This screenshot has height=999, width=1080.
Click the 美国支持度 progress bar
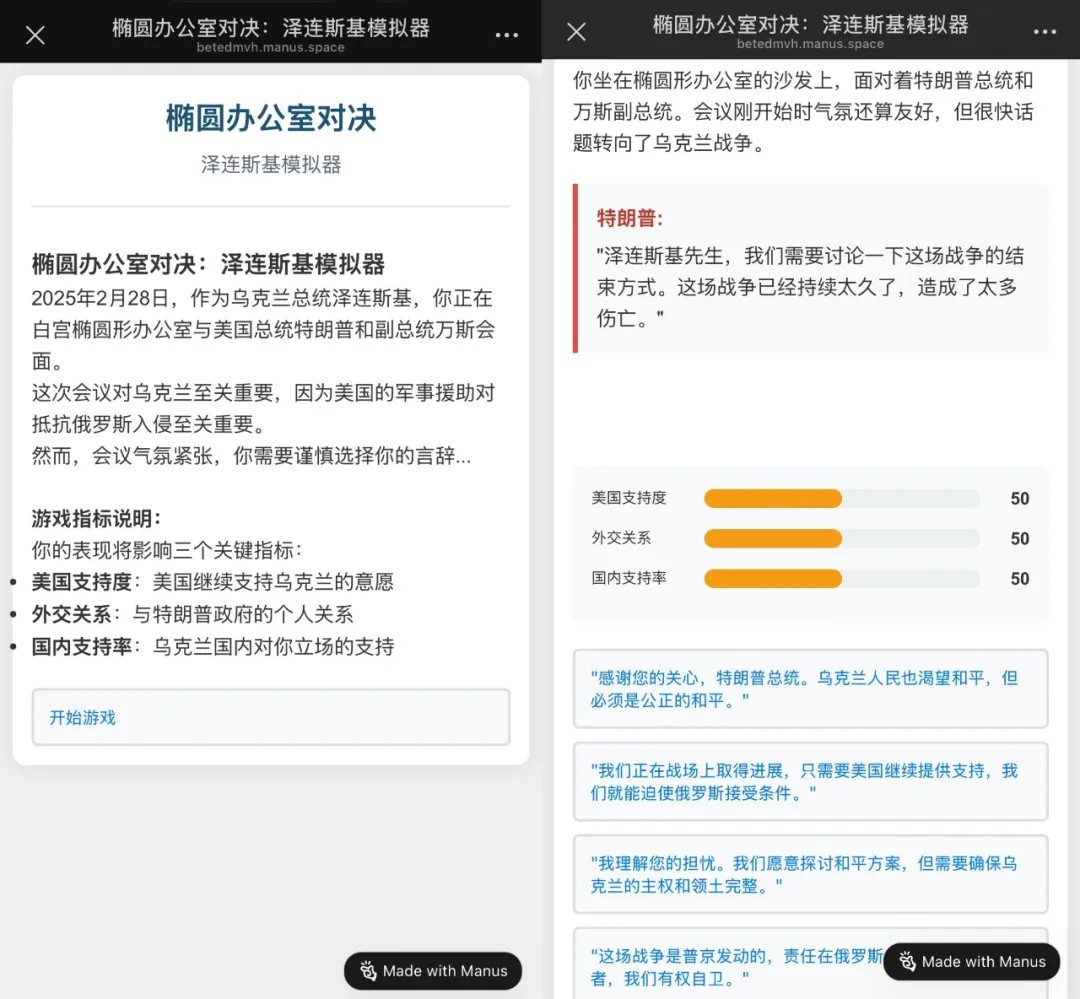point(841,499)
